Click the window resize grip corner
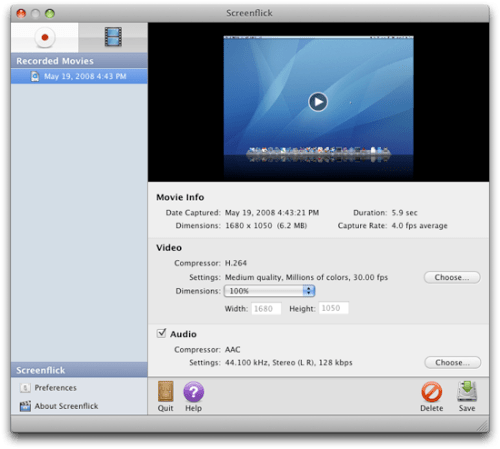This screenshot has width=500, height=449. pos(481,425)
